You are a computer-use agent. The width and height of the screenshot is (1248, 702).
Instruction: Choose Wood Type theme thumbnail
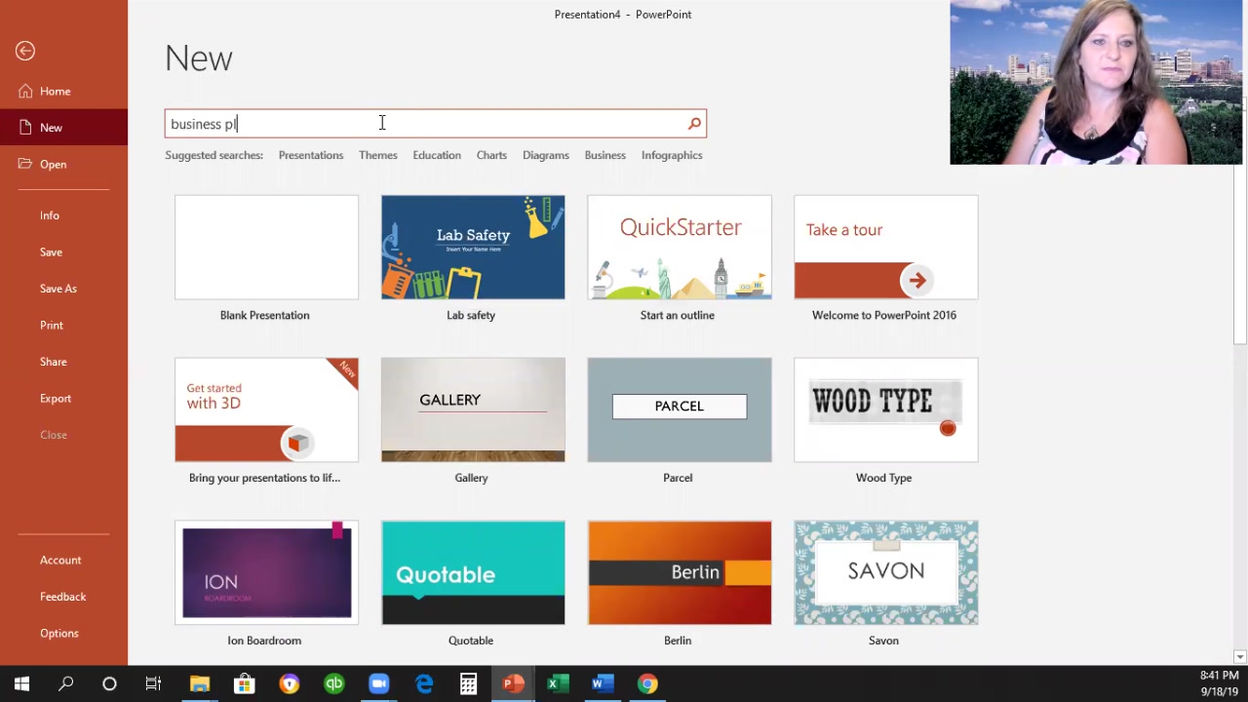(886, 410)
